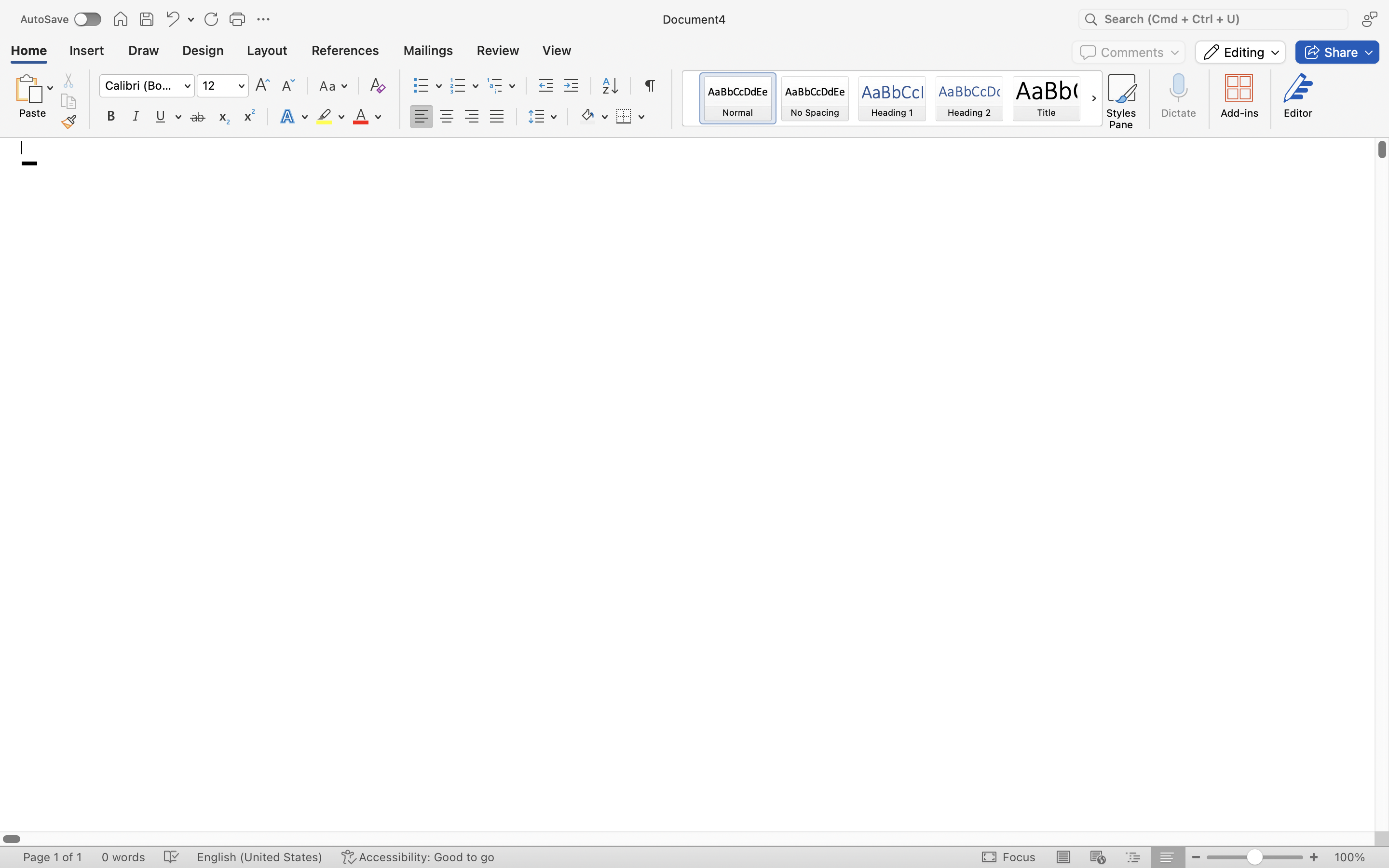Click the red font color button
The height and width of the screenshot is (868, 1389).
[x=360, y=117]
